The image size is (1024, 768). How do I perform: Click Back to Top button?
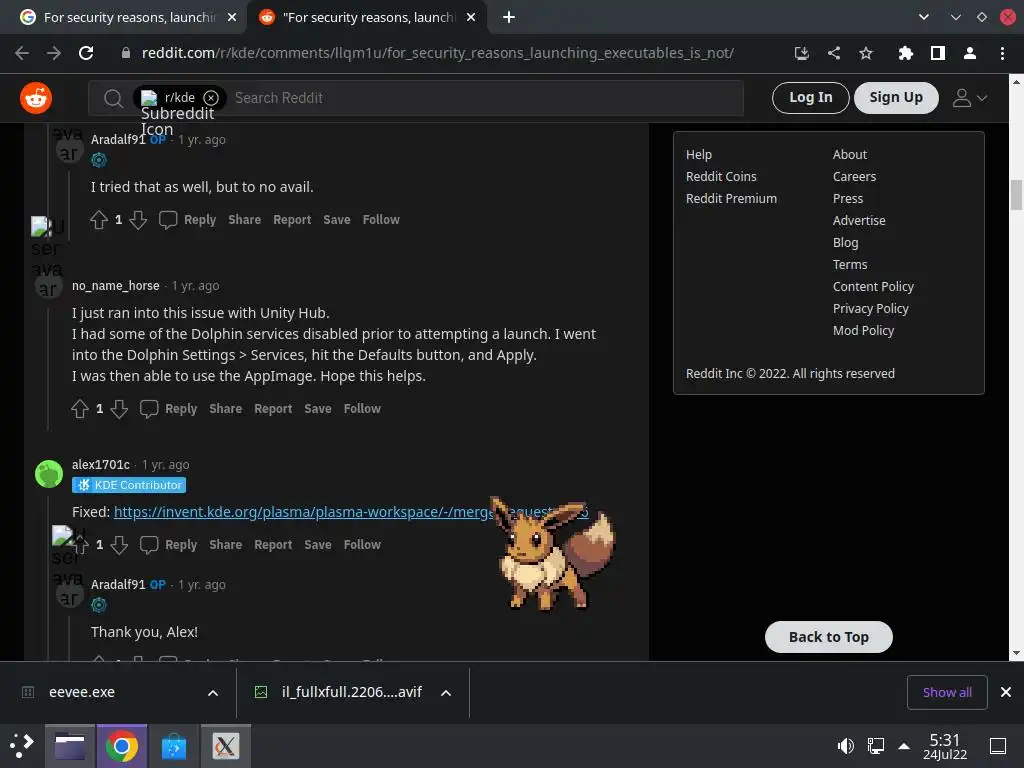(x=829, y=637)
